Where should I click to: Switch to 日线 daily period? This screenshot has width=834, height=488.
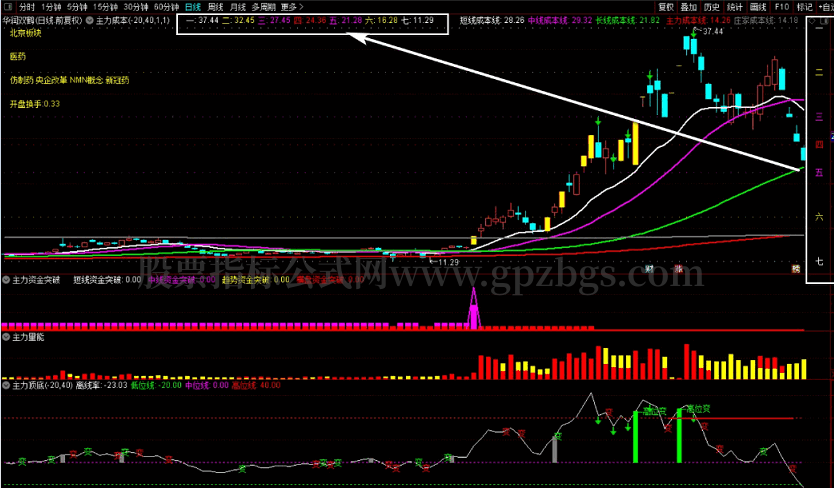coord(192,6)
